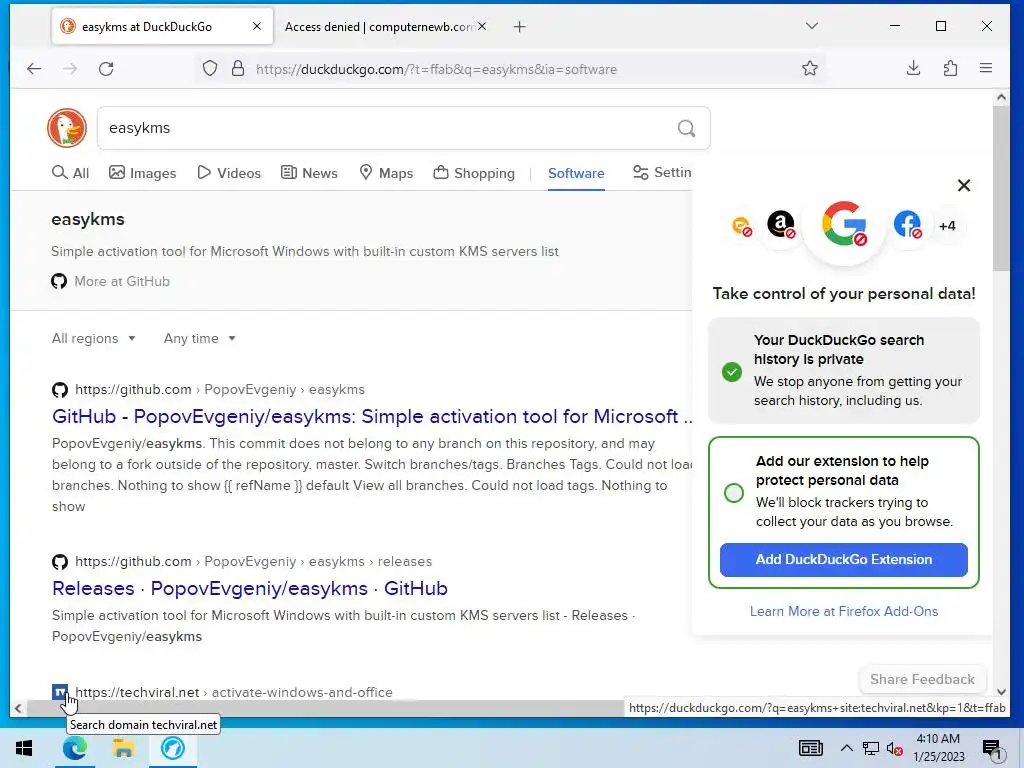Click the vertical scrollbar up arrow
This screenshot has width=1024, height=768.
pyautogui.click(x=1001, y=97)
